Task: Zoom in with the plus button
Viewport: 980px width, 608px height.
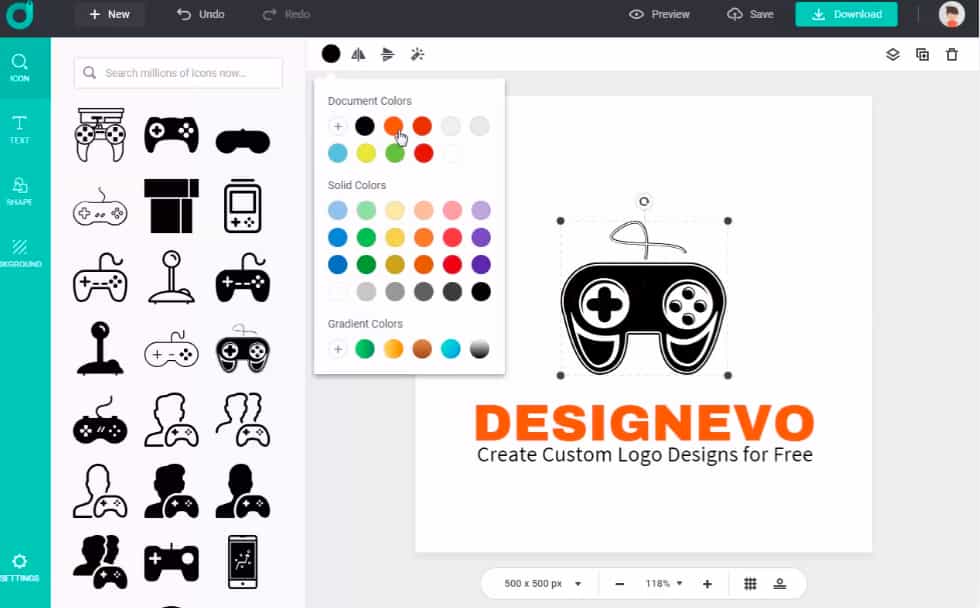Action: [x=708, y=584]
